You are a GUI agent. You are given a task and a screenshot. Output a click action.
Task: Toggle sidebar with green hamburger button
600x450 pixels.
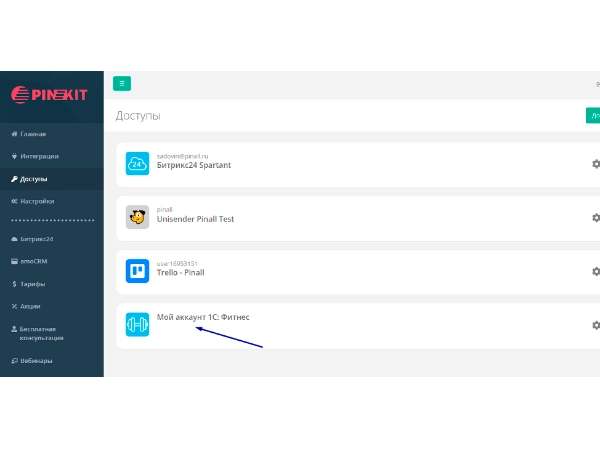coord(122,84)
